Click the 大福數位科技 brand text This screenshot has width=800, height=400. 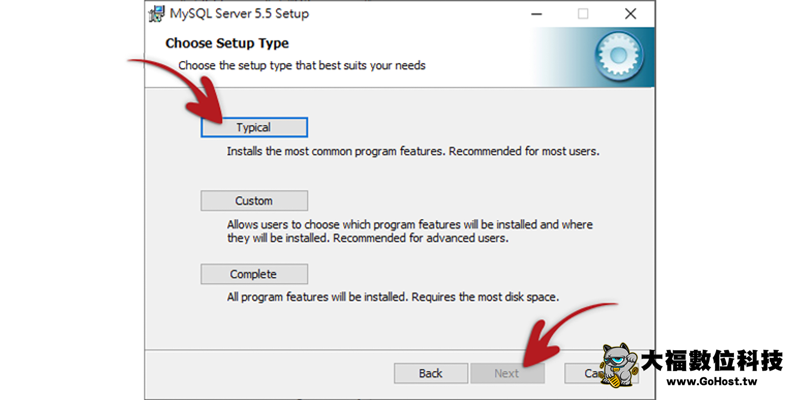click(x=712, y=359)
